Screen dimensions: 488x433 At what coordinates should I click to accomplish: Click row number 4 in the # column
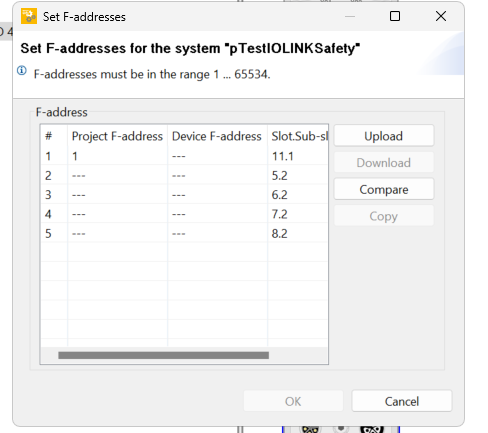click(x=48, y=214)
